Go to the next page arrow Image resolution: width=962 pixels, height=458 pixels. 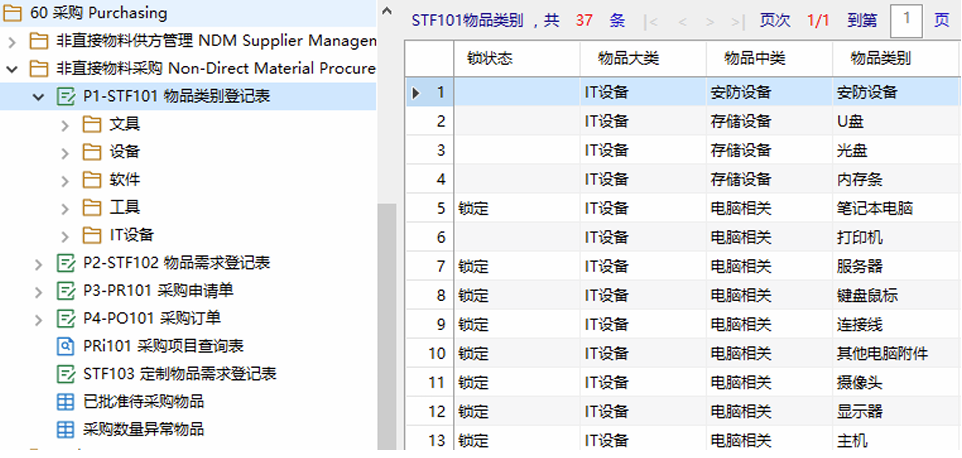click(x=710, y=20)
